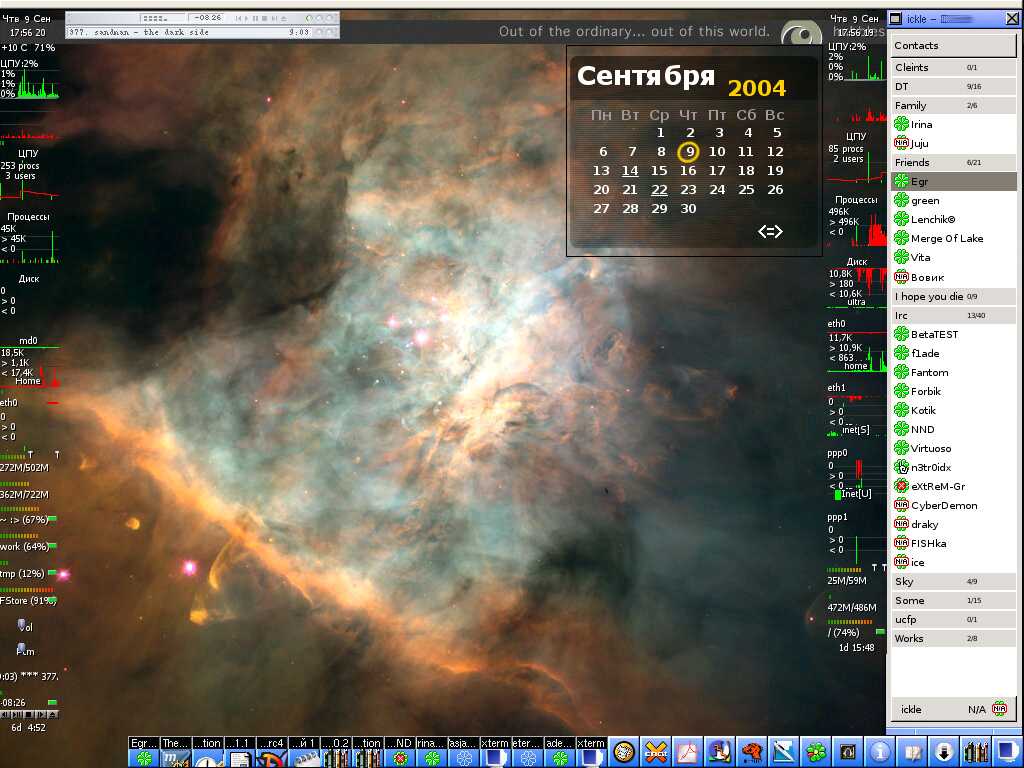Select September 14 on the calendar
This screenshot has height=768, width=1024.
pyautogui.click(x=630, y=171)
